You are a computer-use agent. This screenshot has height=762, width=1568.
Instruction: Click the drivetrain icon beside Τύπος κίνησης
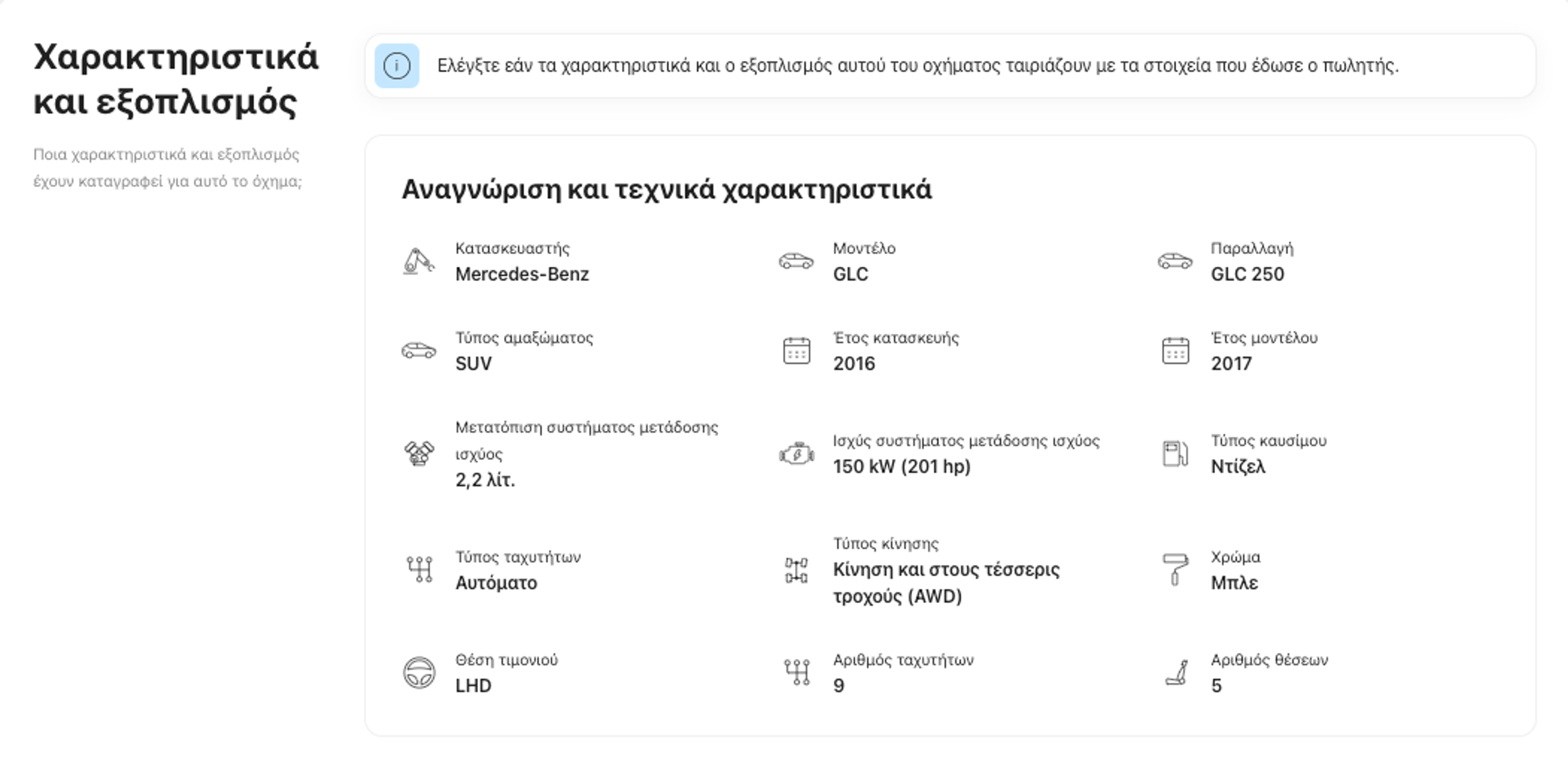click(796, 570)
